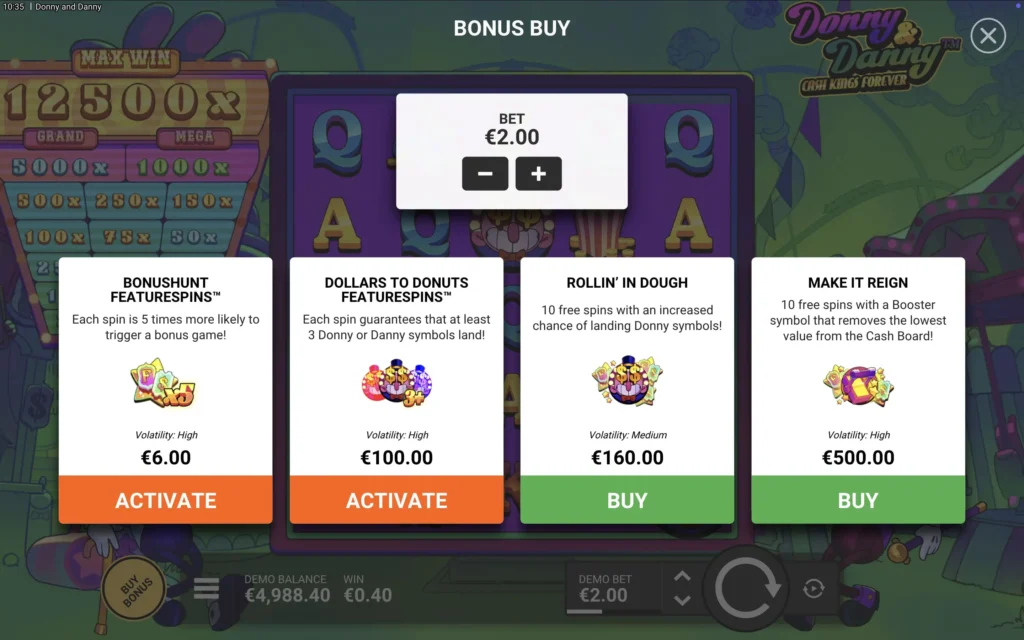
Task: Click the Dollars to Donuts 3+ icon
Action: (x=396, y=383)
